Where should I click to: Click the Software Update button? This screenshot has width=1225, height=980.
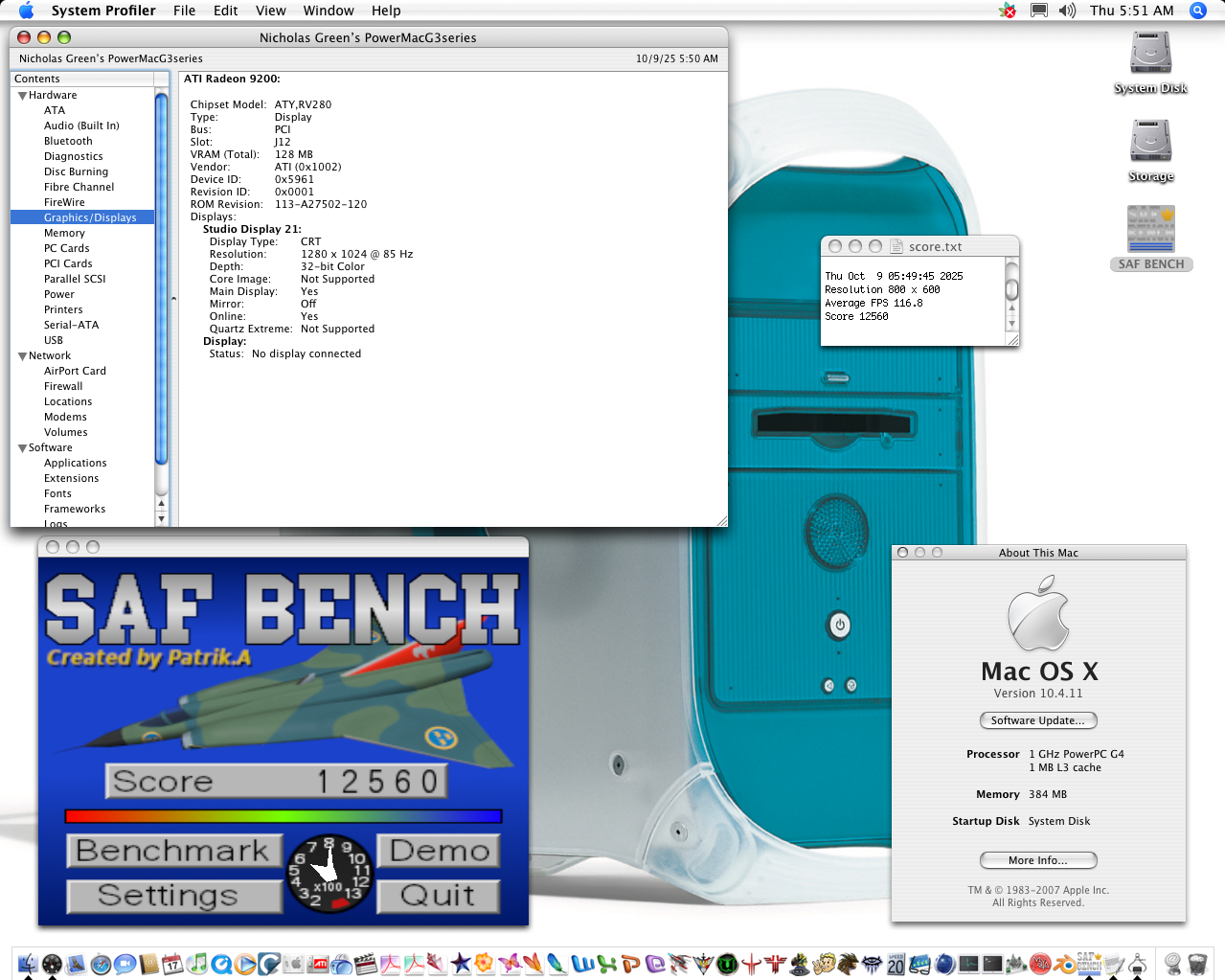[1037, 720]
